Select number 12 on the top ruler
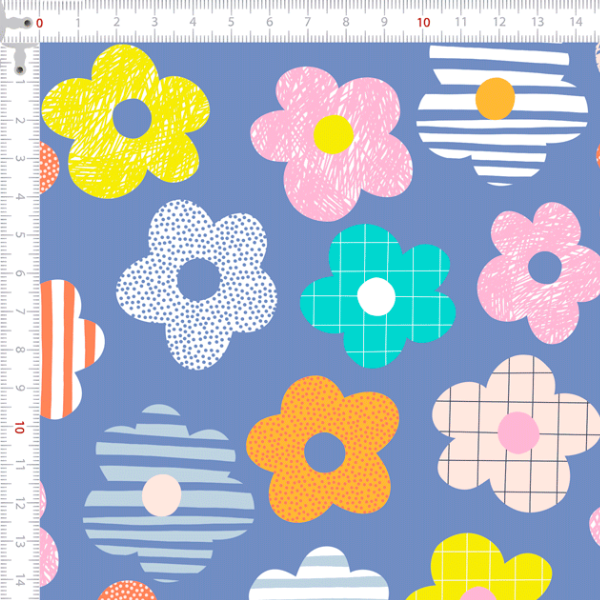The height and width of the screenshot is (600, 600). 499,22
